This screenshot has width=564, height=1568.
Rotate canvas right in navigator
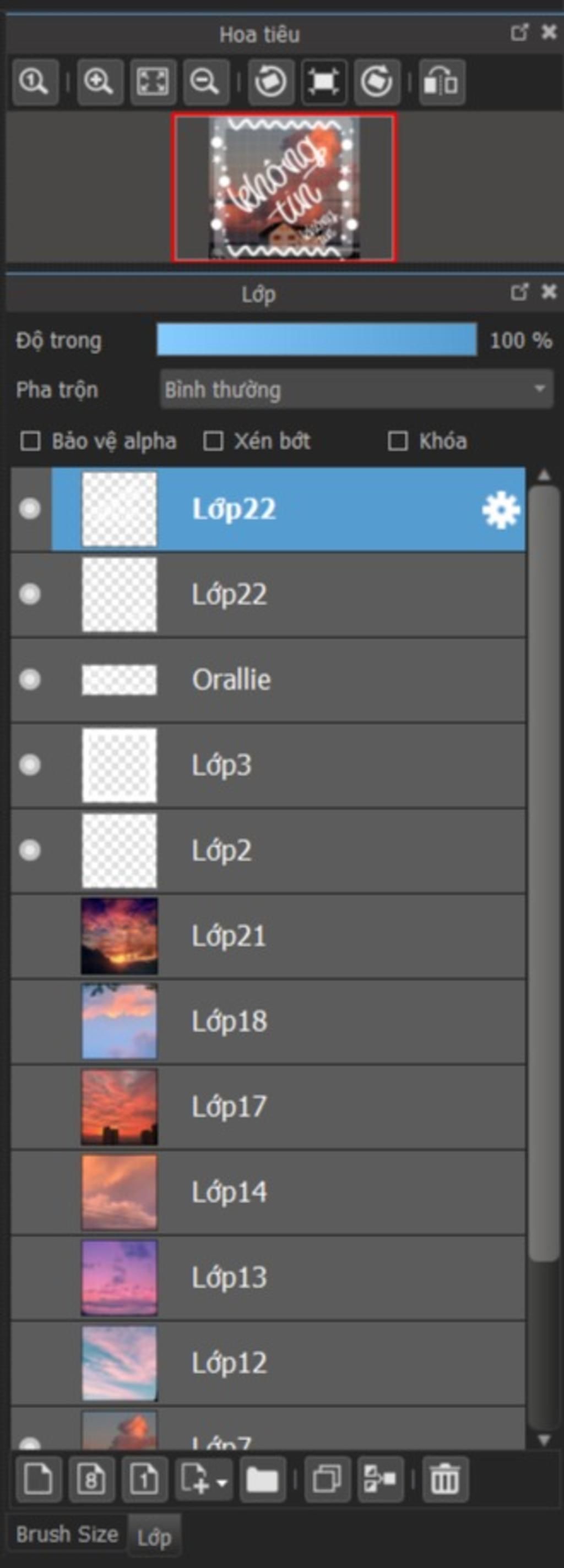point(376,81)
